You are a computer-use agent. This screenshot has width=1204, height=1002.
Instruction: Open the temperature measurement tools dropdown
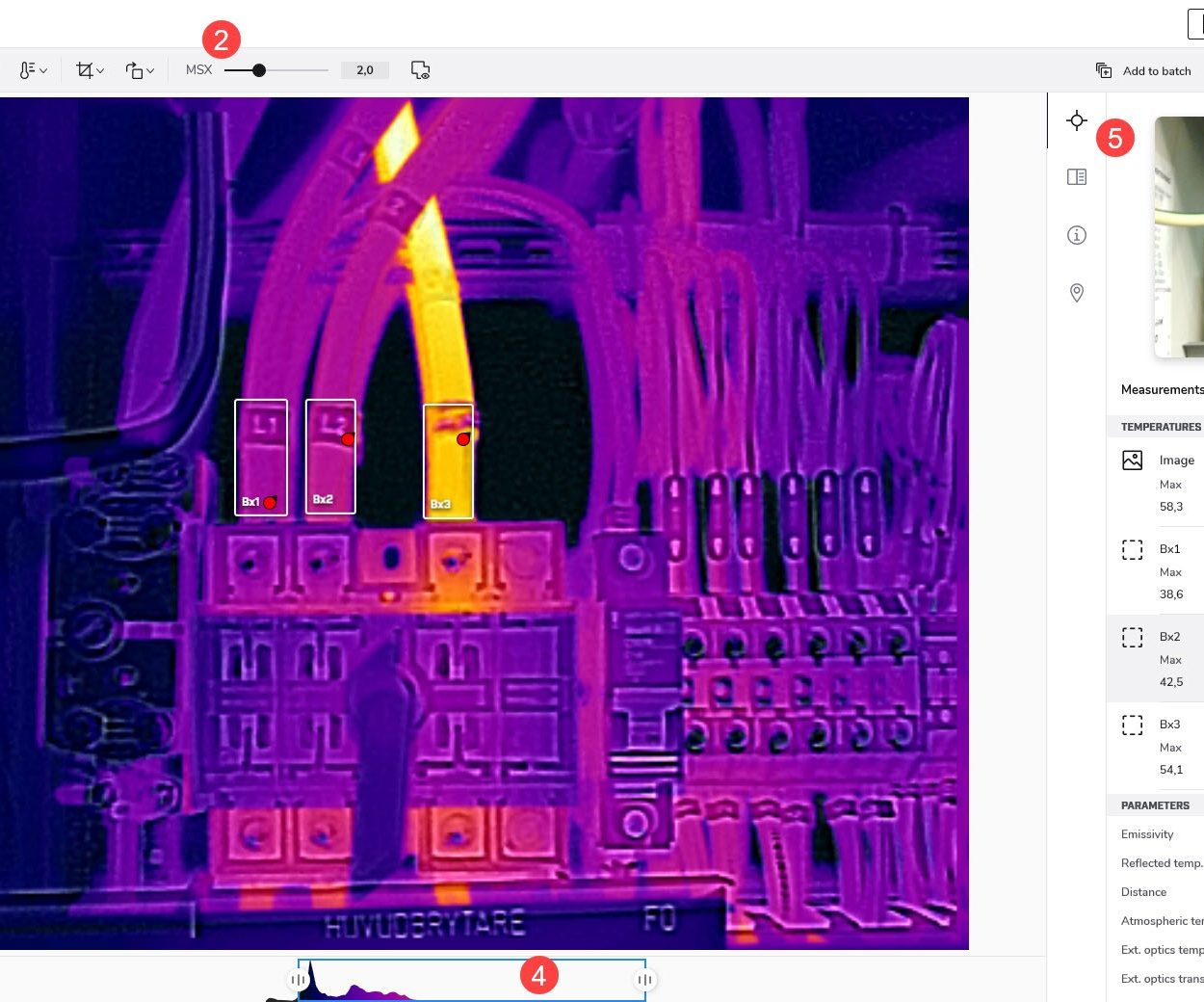33,70
